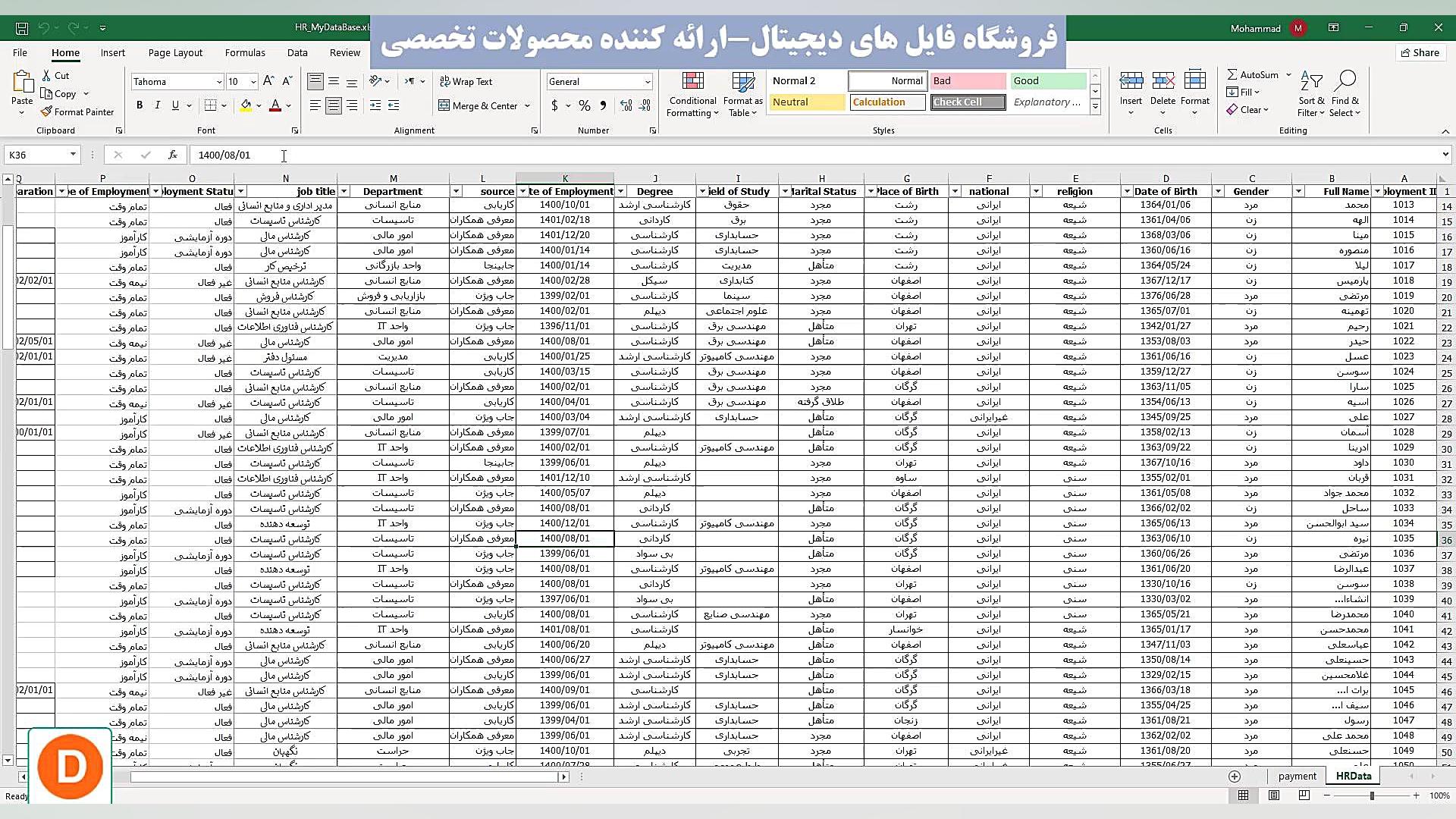This screenshot has height=819, width=1456.
Task: Toggle Bold formatting
Action: (x=140, y=105)
